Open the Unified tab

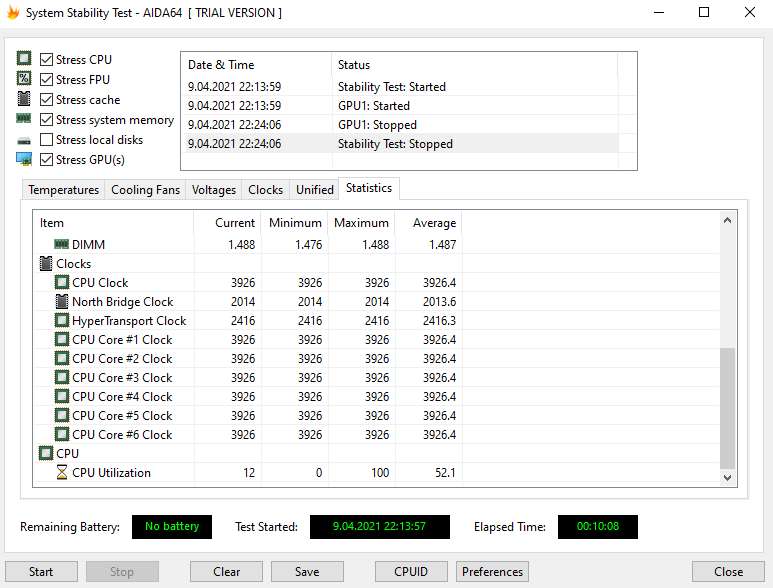coord(315,190)
